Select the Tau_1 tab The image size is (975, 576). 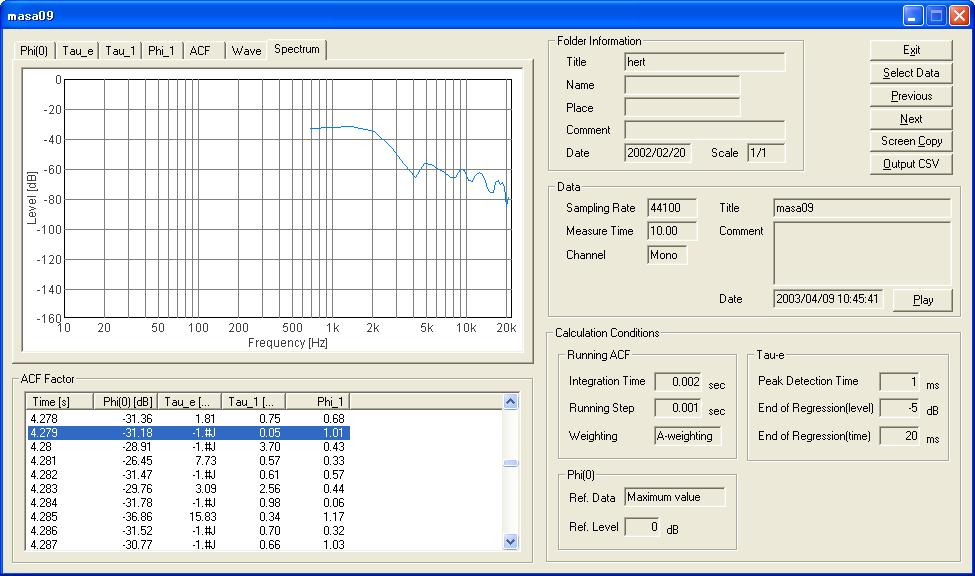120,50
